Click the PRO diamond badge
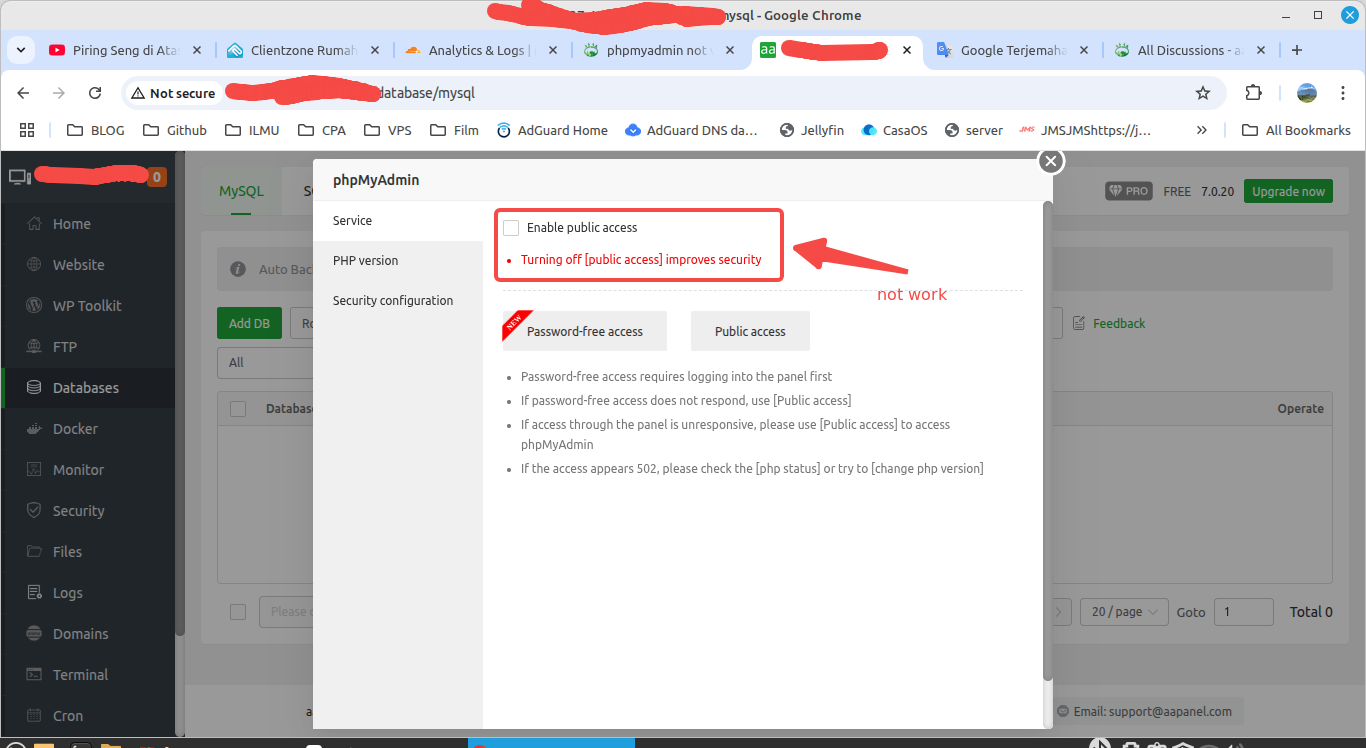This screenshot has width=1366, height=748. point(1129,191)
